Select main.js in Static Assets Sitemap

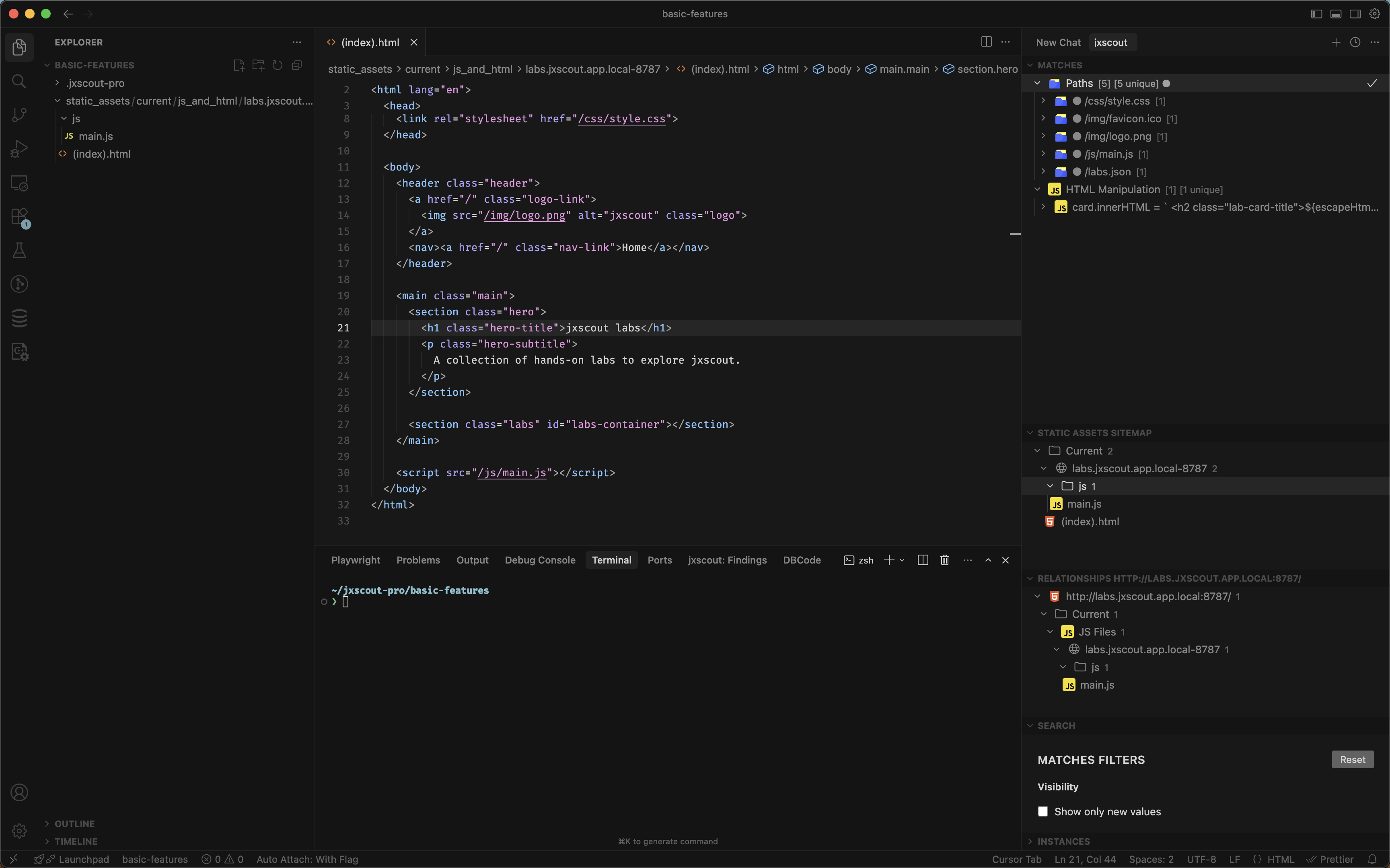1084,504
